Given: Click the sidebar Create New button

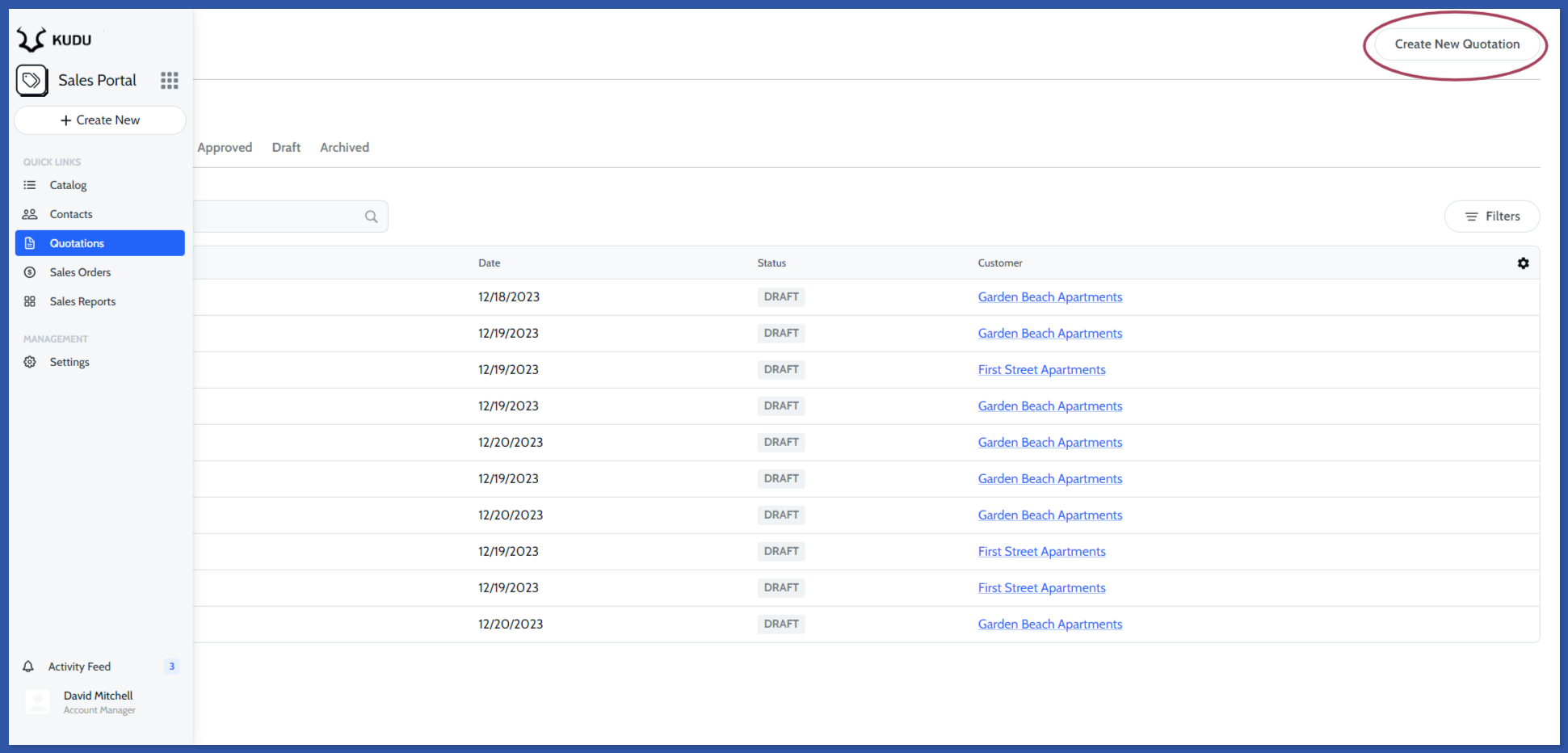Looking at the screenshot, I should point(100,120).
